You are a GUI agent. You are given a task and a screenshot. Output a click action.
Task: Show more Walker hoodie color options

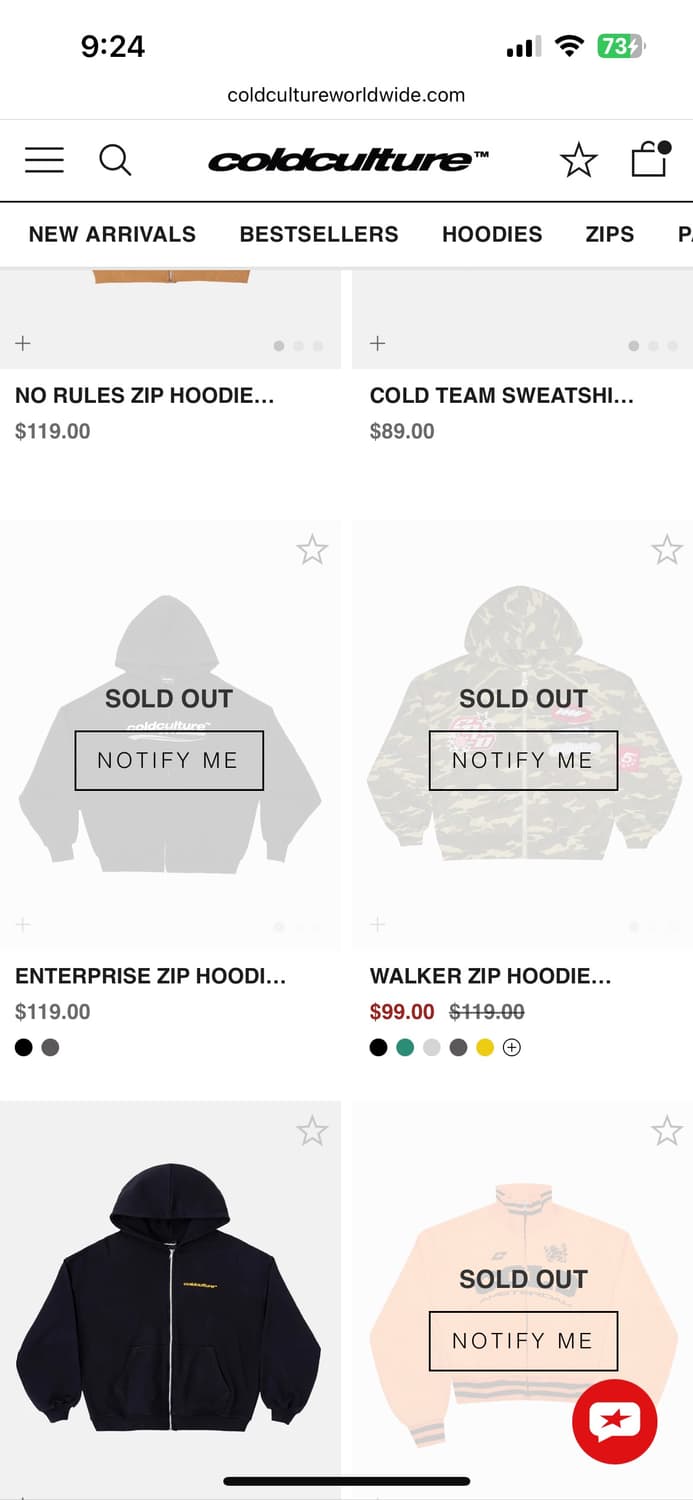coord(512,1048)
